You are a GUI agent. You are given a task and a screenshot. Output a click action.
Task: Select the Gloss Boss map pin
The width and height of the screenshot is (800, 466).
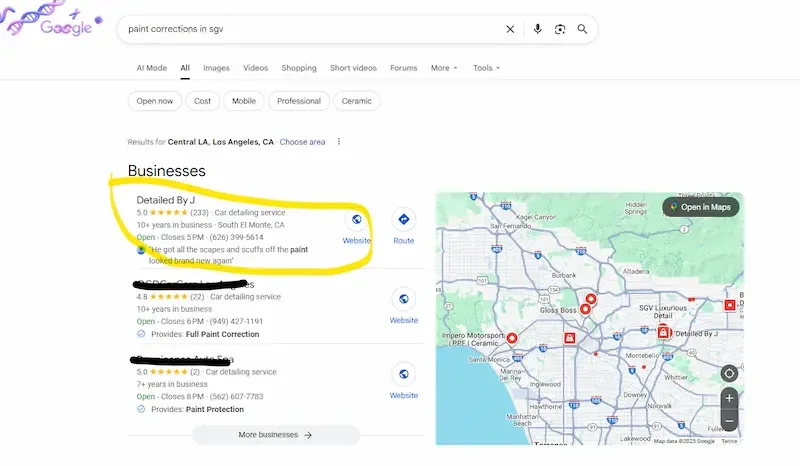coord(585,309)
